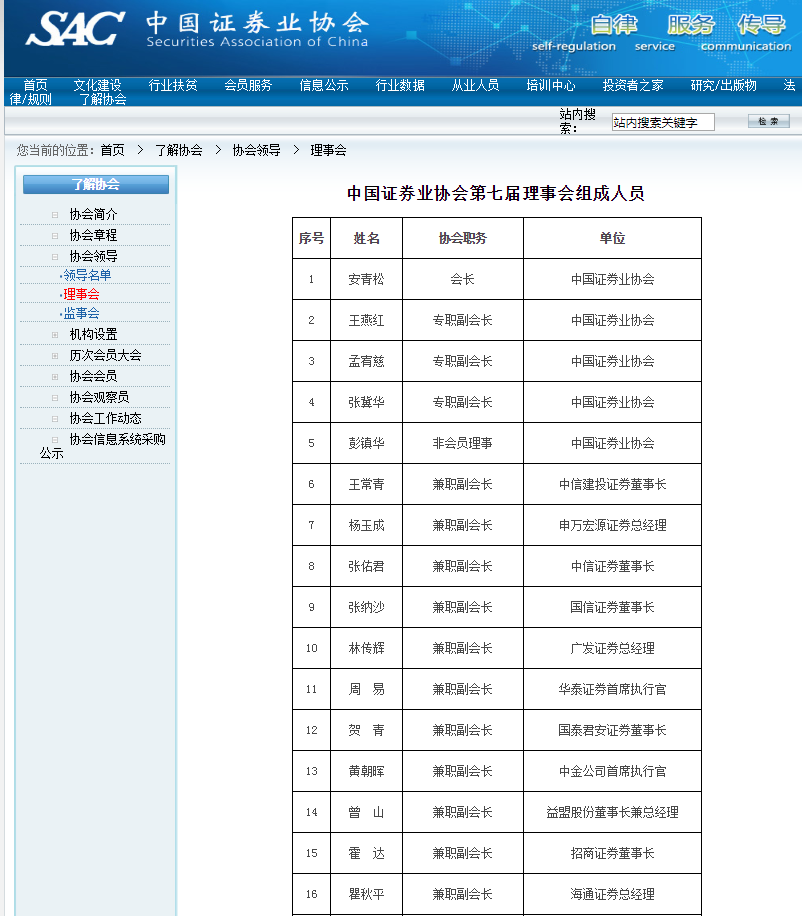Open 了解协会 in the navigation bar
Screen dimensions: 802x916
[103, 99]
